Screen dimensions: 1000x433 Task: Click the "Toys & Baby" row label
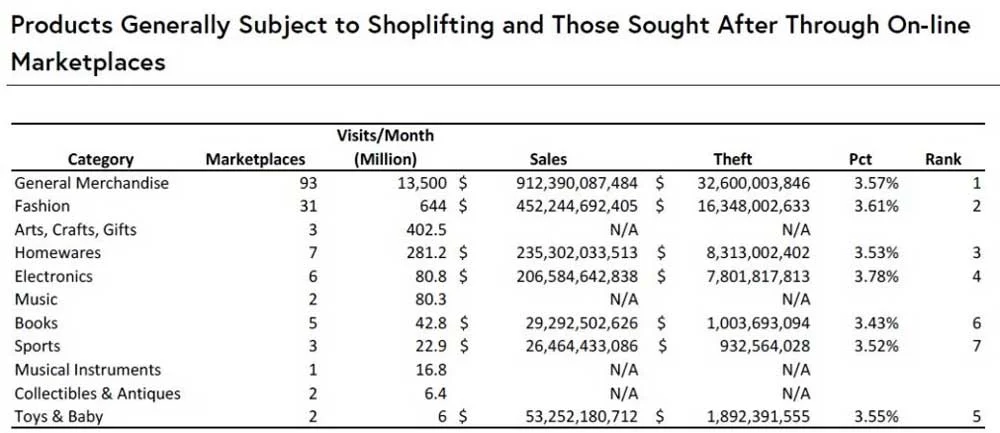tap(58, 417)
